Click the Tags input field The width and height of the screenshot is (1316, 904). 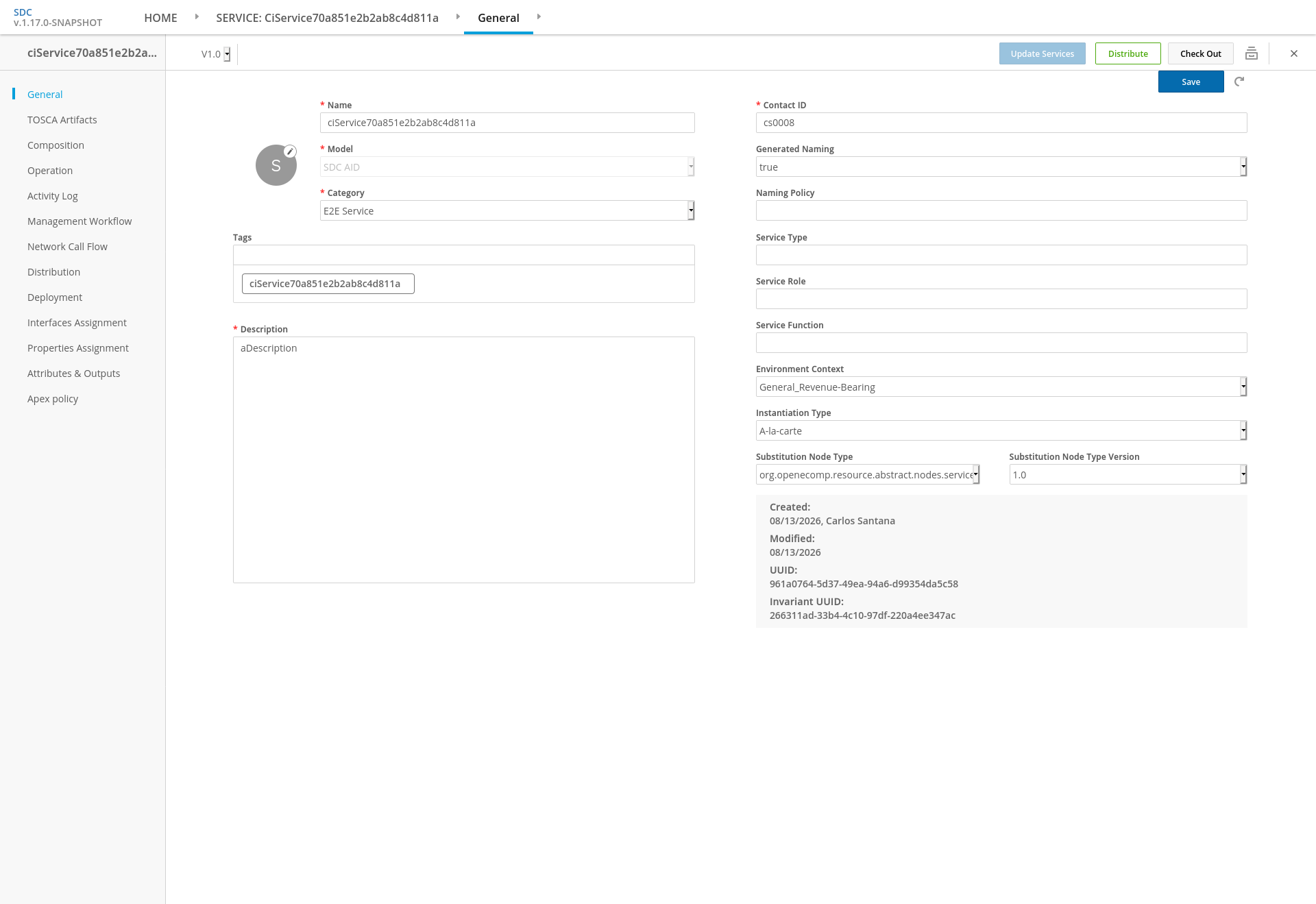tap(463, 255)
